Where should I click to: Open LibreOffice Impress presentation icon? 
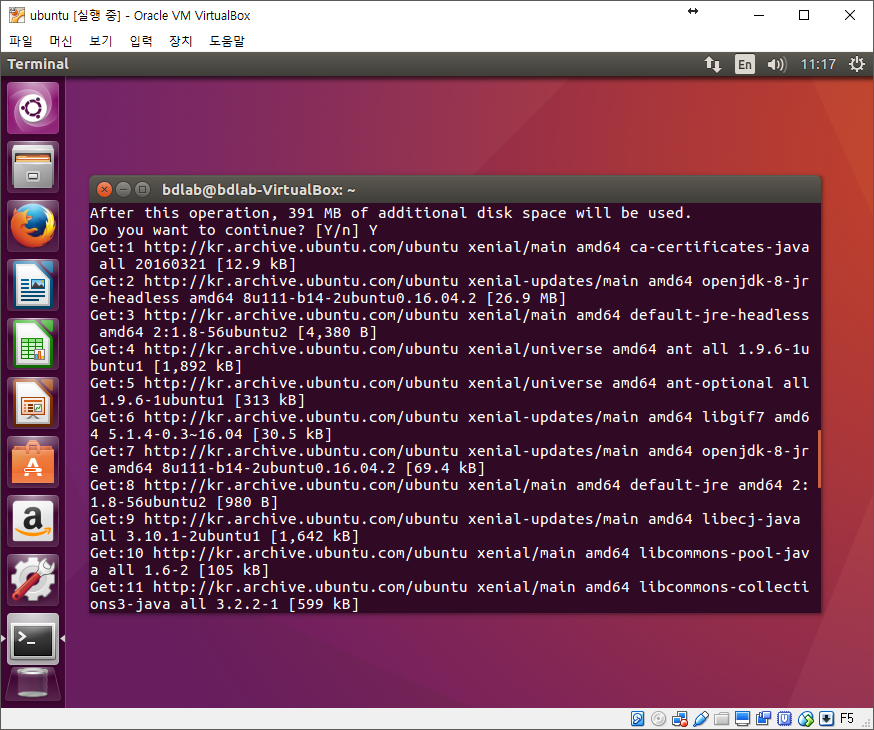coord(33,403)
